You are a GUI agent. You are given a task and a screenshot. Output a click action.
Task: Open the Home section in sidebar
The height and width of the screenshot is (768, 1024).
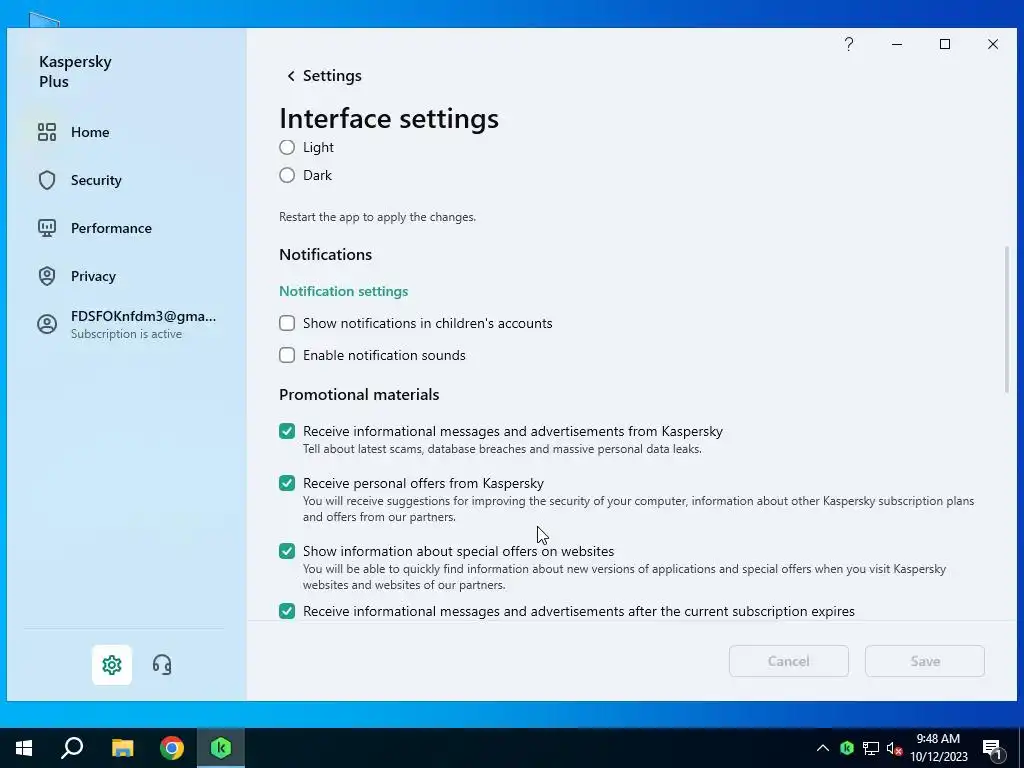coord(89,132)
